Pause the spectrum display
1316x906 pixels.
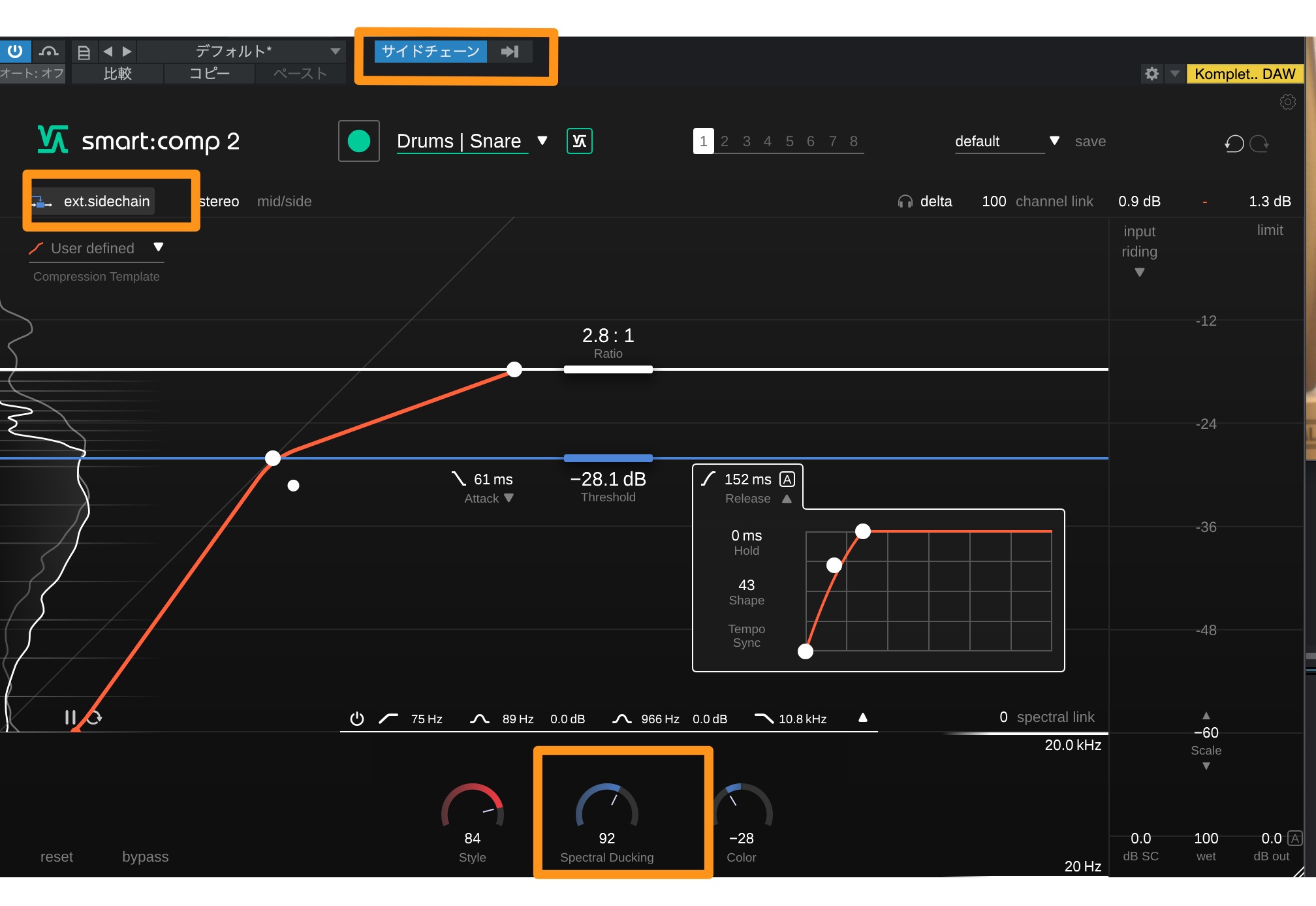[x=70, y=717]
